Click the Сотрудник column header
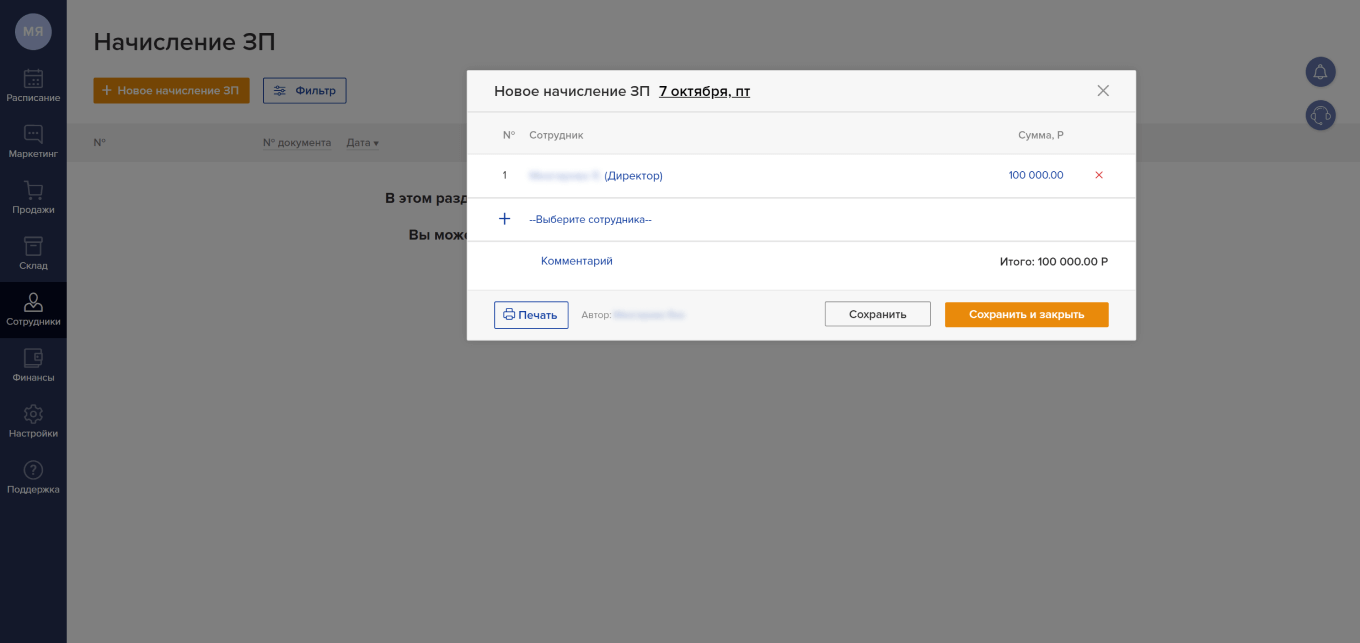The image size is (1360, 643). (556, 135)
